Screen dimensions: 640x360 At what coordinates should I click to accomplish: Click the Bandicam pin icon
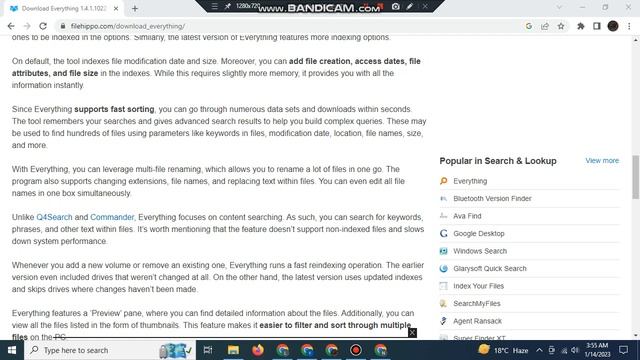228,6
